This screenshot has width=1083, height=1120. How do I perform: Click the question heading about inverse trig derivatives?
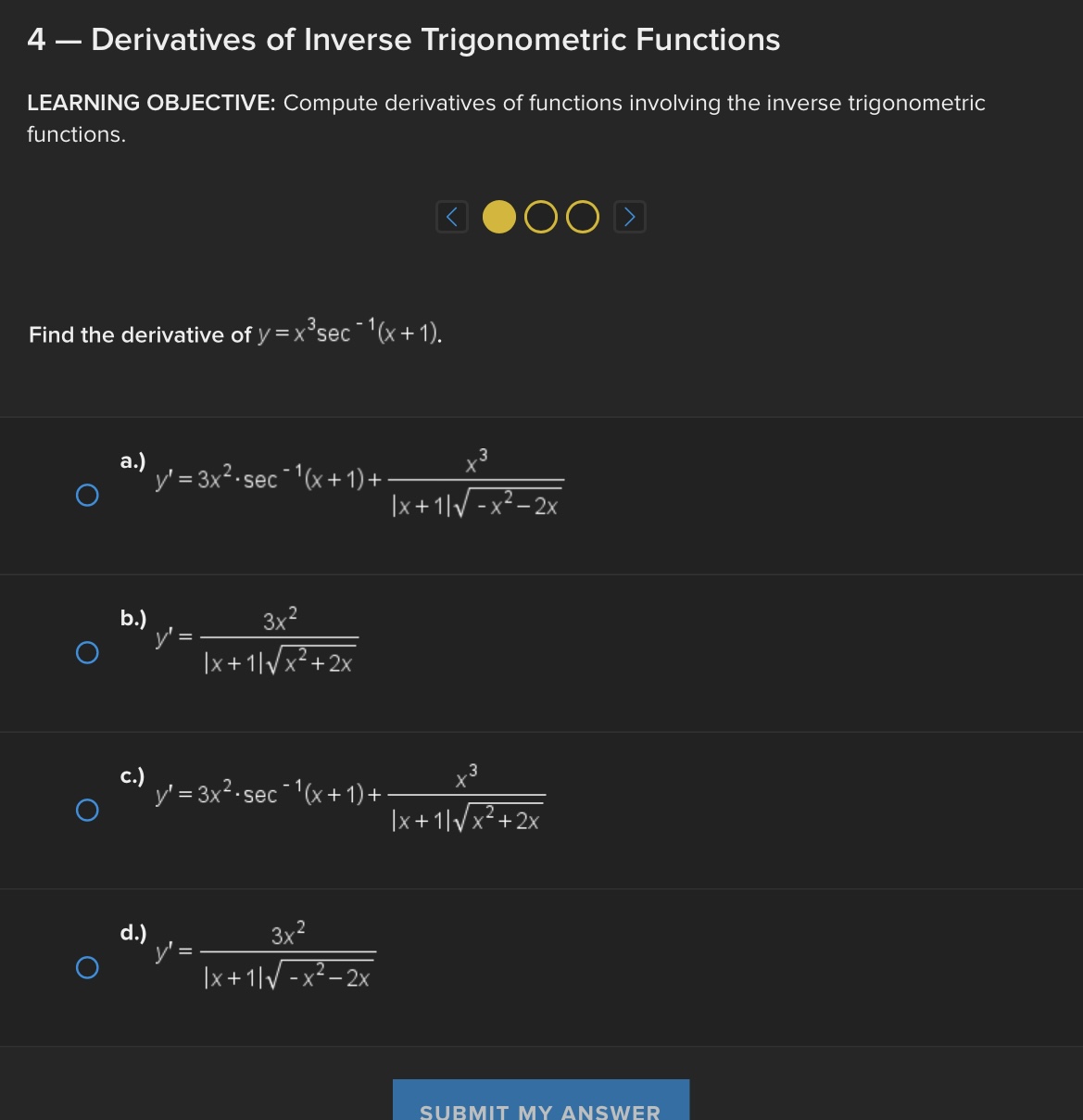[403, 39]
